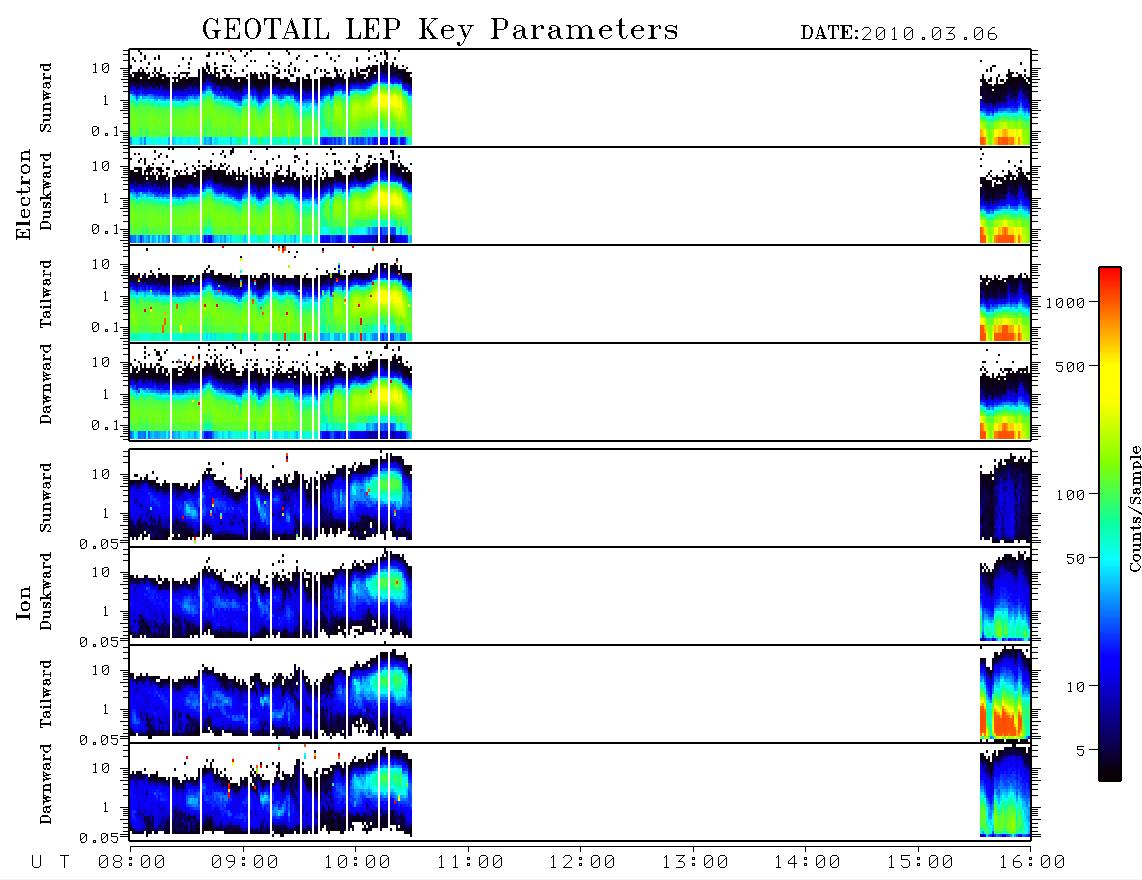Click the '09:00' time axis label
The image size is (1142, 880).
(244, 863)
